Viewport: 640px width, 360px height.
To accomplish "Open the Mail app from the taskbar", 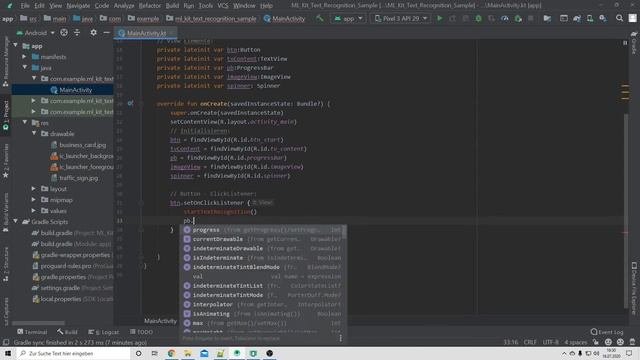I will (204, 353).
